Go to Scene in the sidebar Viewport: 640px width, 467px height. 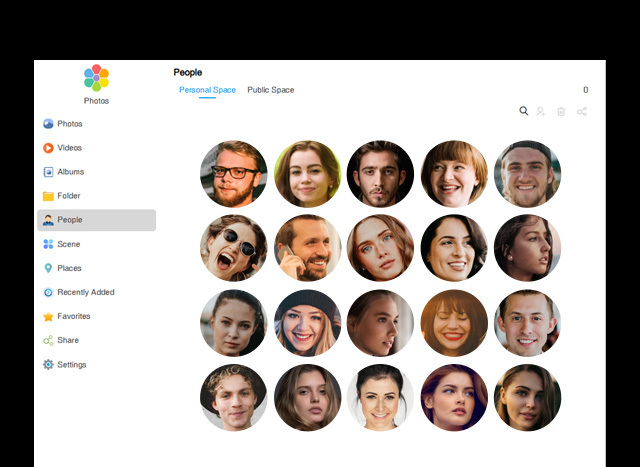coord(68,244)
